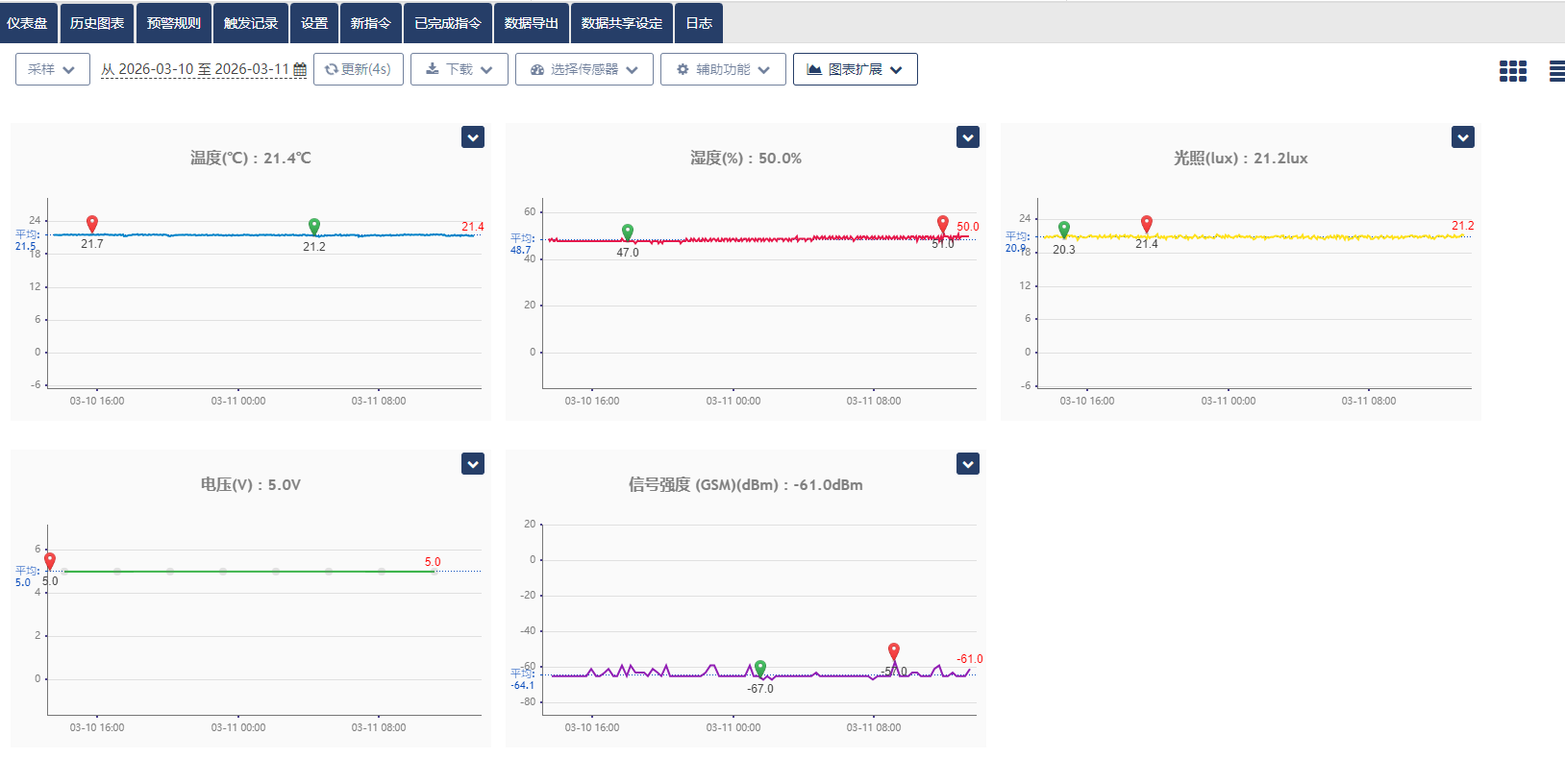Viewport: 1565px width, 784px height.
Task: Click red marker on voltage chart
Action: pos(50,560)
